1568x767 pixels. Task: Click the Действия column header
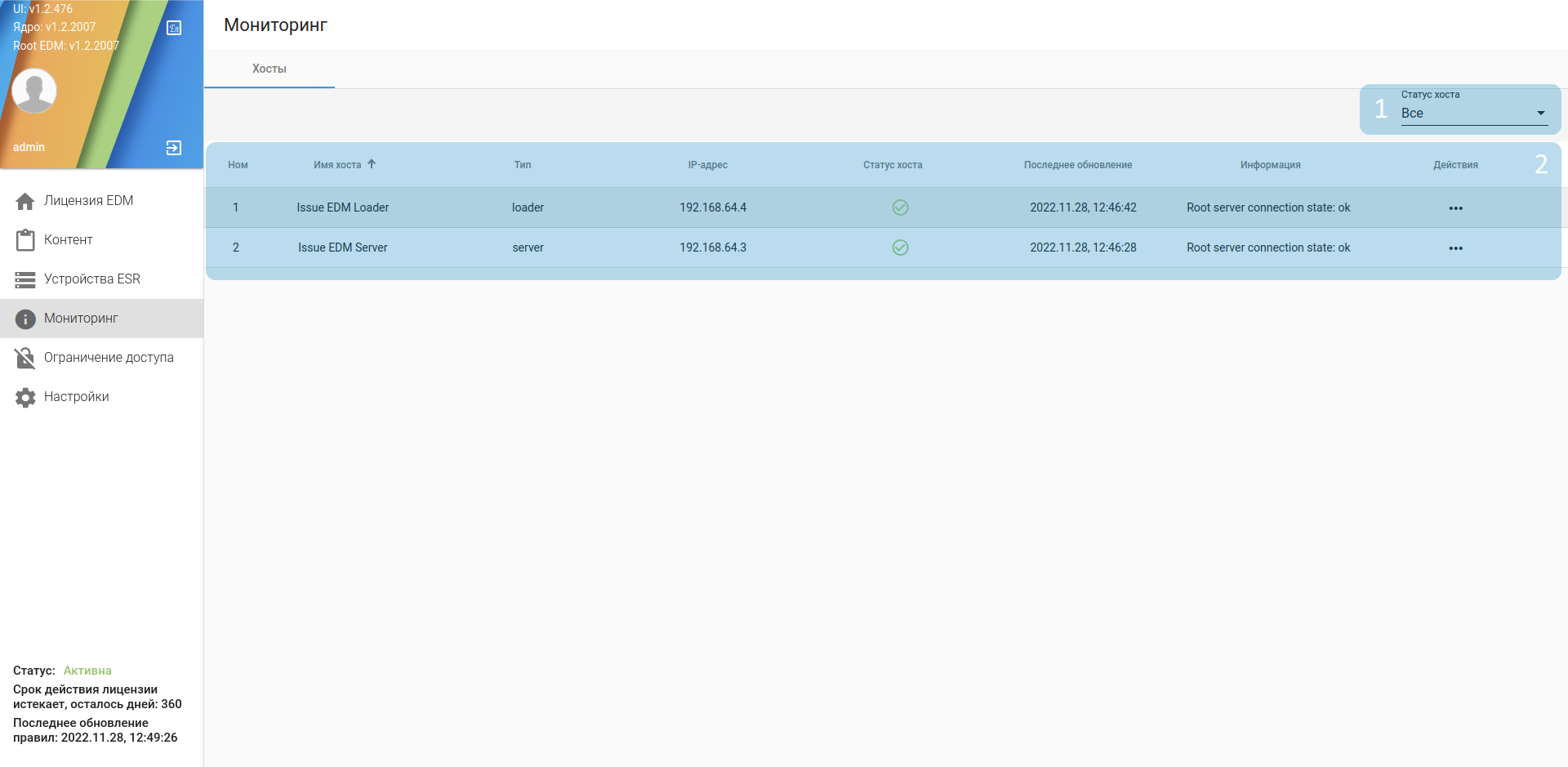point(1455,165)
